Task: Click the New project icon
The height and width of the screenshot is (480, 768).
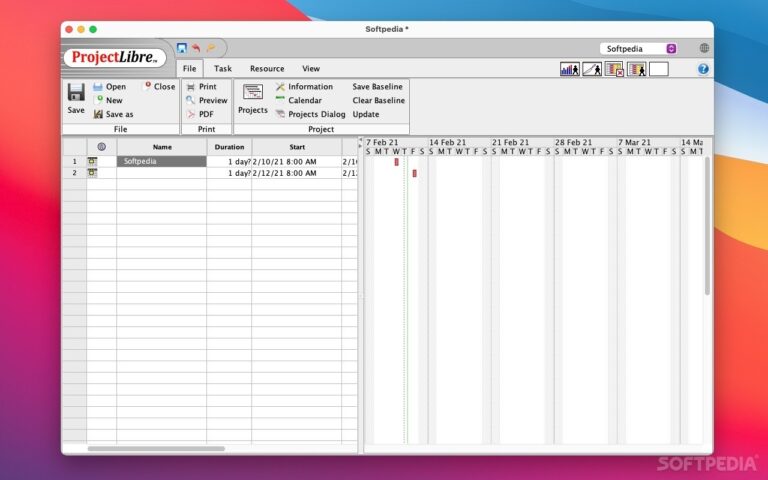Action: pos(98,100)
